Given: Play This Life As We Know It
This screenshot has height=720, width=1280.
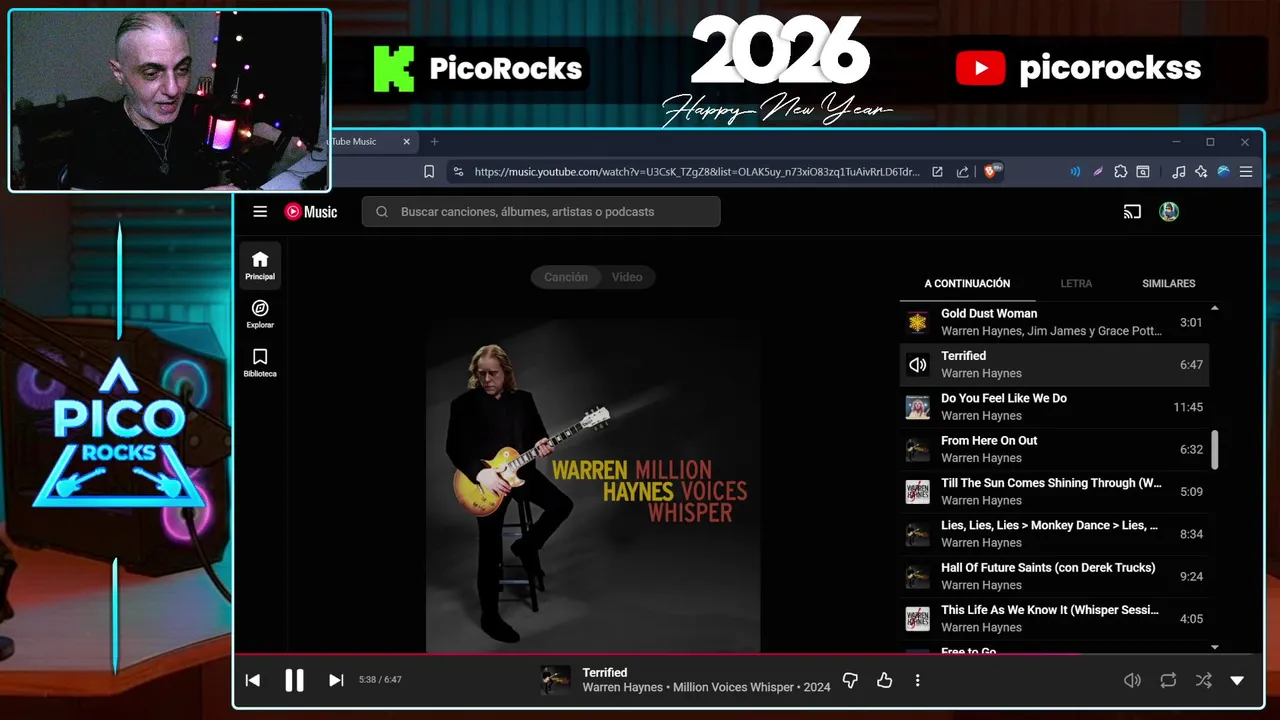Looking at the screenshot, I should pos(1054,619).
